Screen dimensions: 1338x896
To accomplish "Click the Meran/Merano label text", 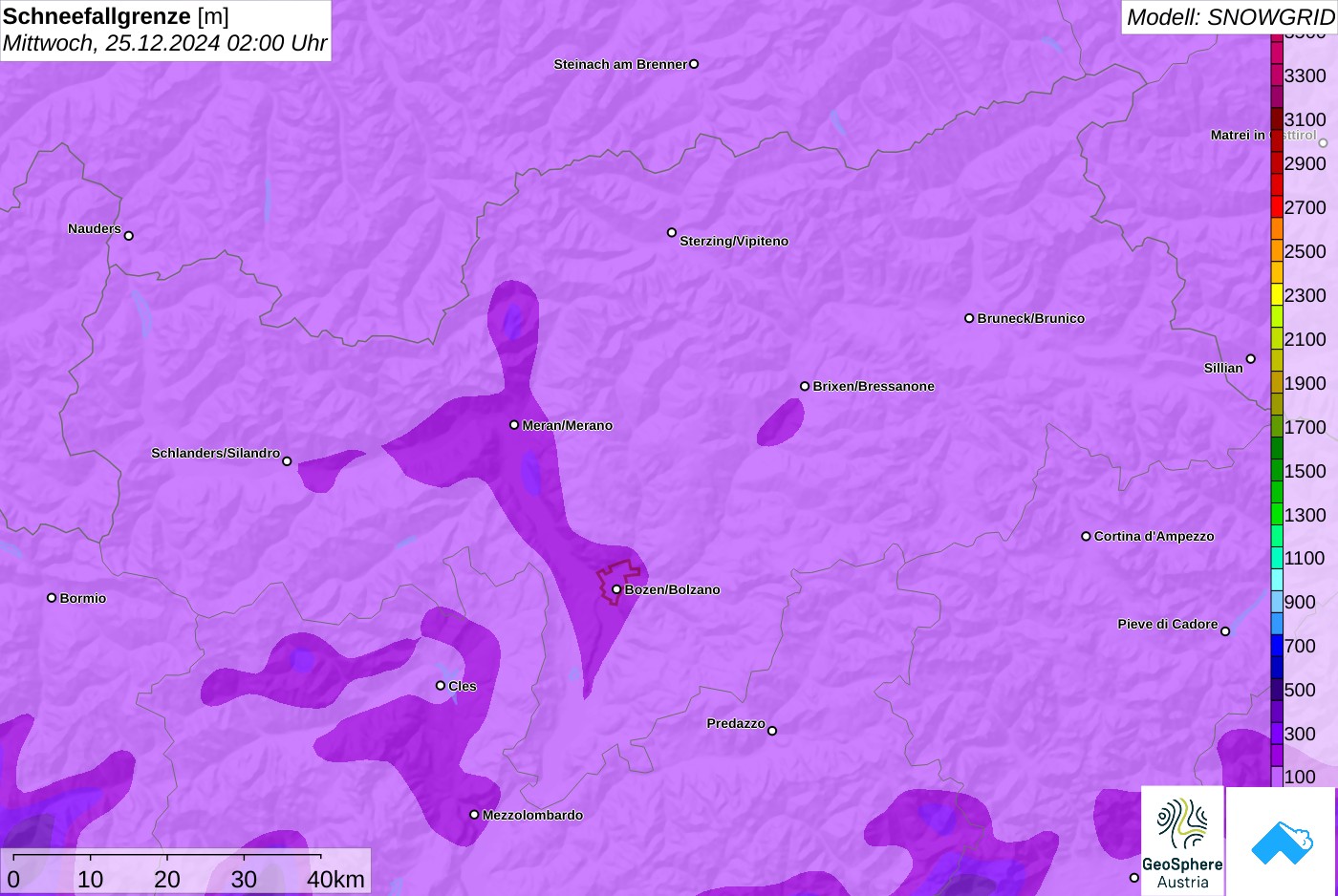I will click(568, 425).
